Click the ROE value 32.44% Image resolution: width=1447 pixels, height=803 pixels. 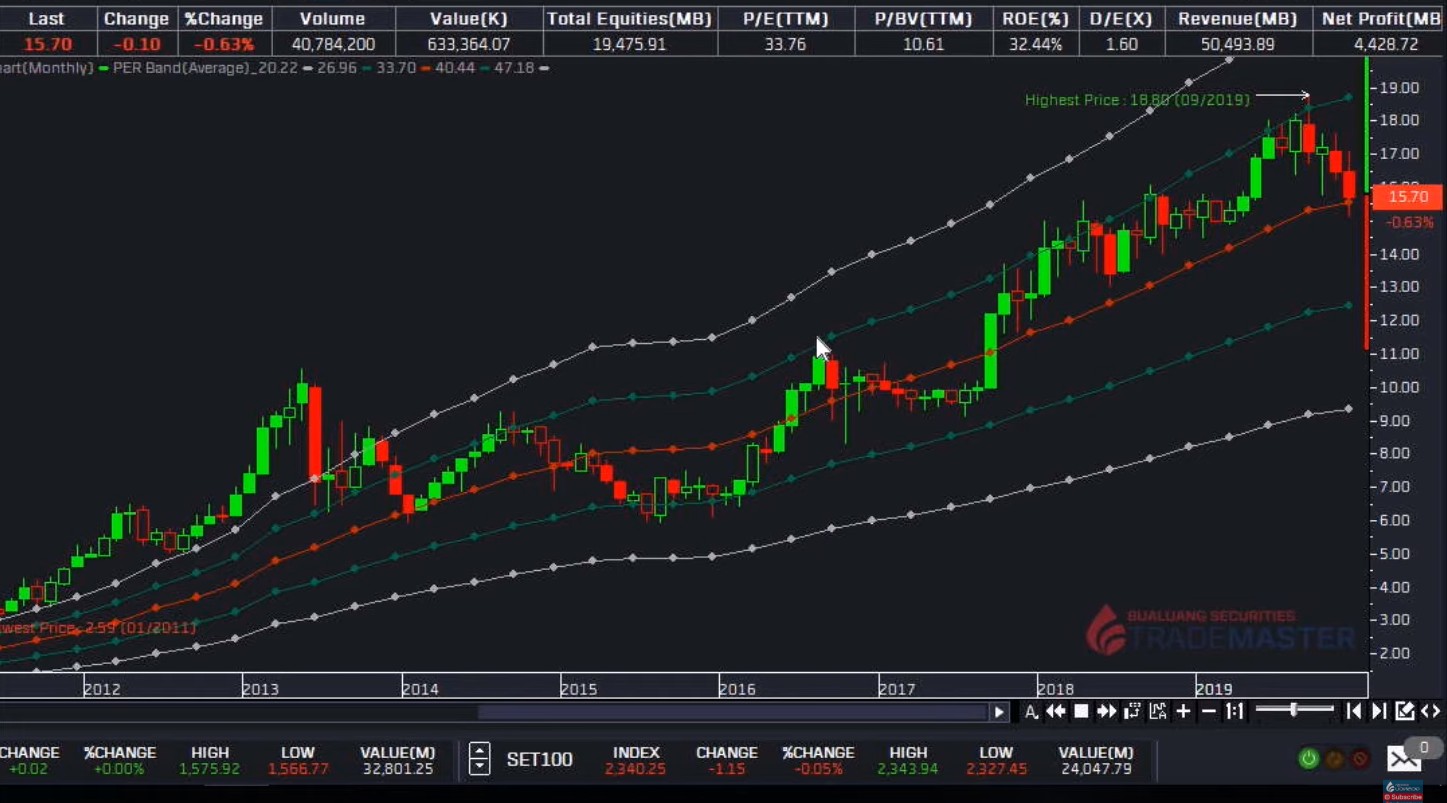pyautogui.click(x=1036, y=44)
